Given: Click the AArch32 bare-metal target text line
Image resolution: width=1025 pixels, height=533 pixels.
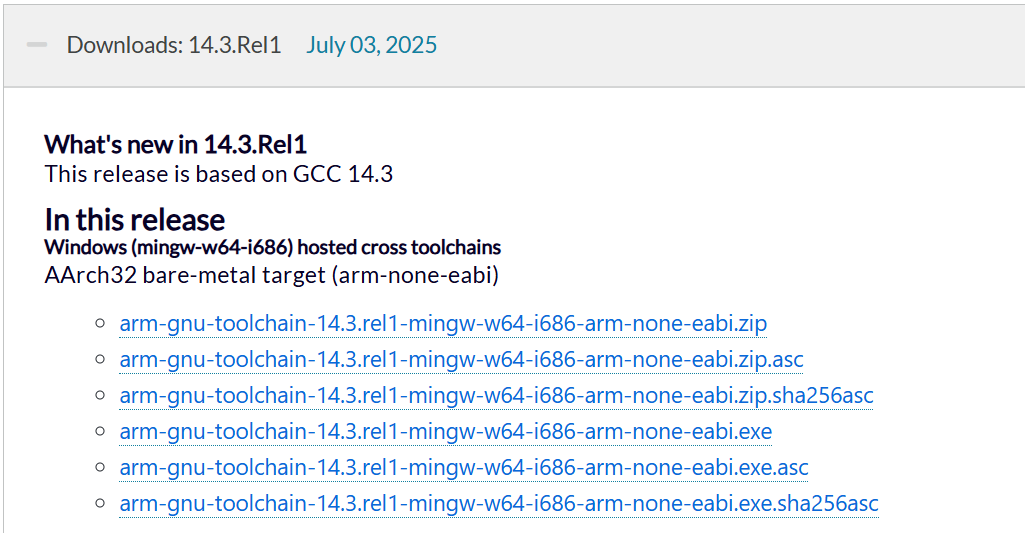Looking at the screenshot, I should (271, 275).
